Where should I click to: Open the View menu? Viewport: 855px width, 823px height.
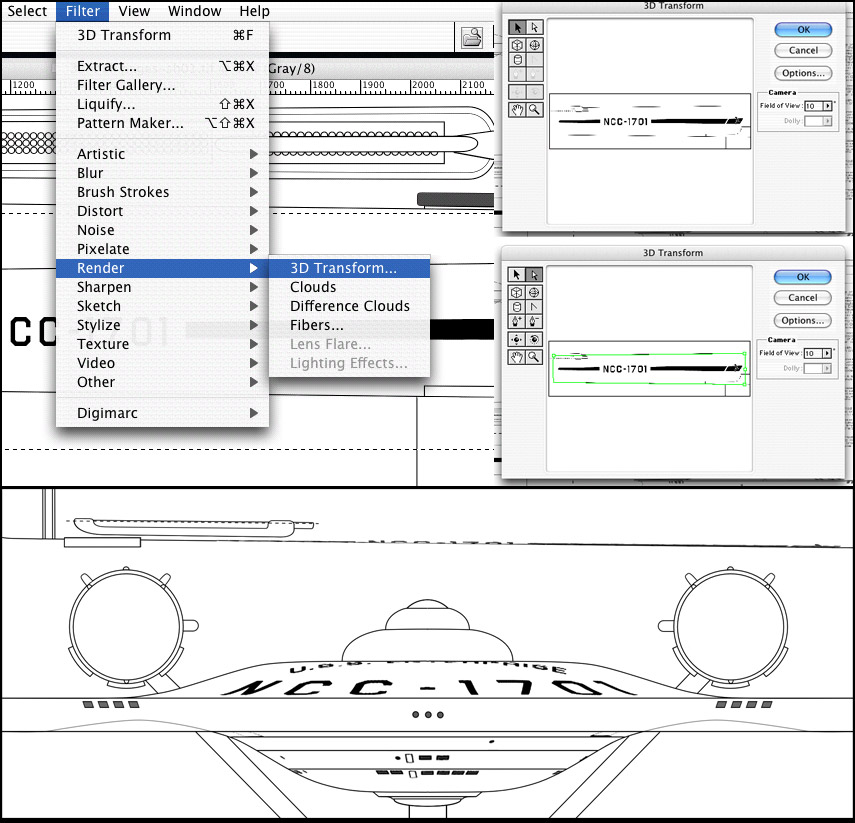pos(134,11)
